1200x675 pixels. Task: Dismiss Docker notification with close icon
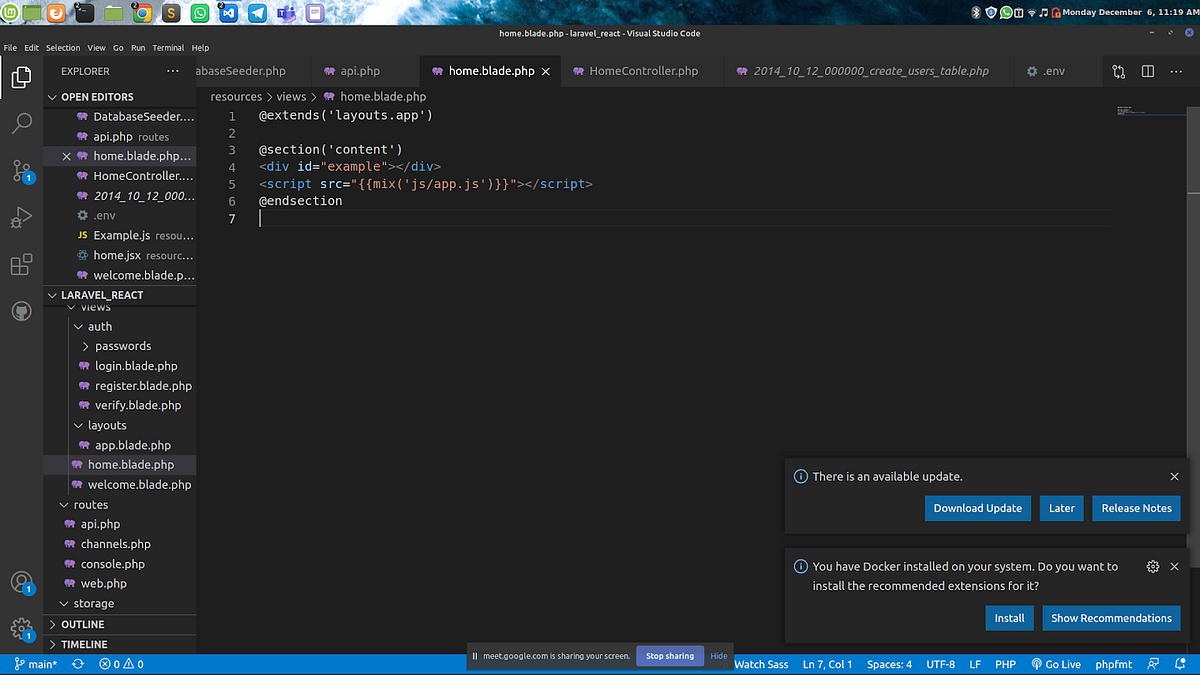(1174, 566)
